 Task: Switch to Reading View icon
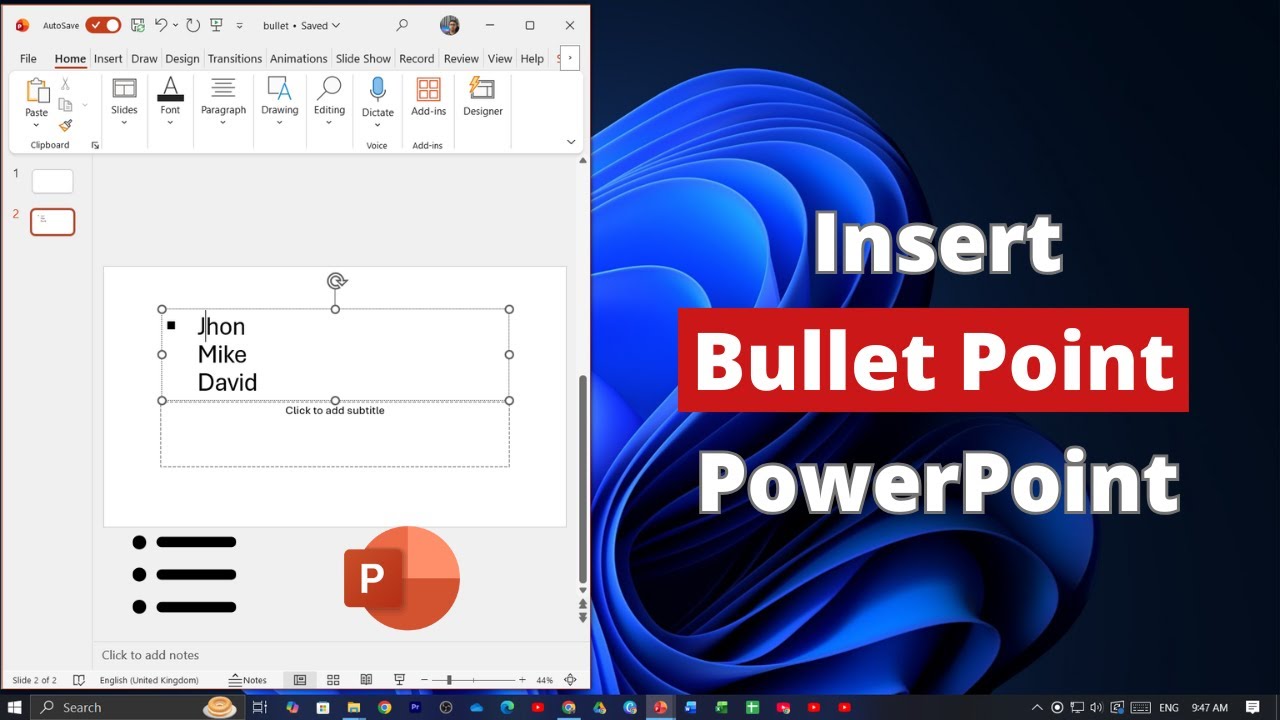(x=366, y=680)
